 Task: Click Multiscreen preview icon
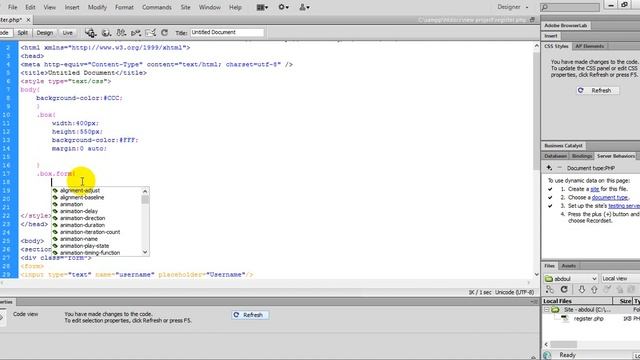[x=91, y=33]
